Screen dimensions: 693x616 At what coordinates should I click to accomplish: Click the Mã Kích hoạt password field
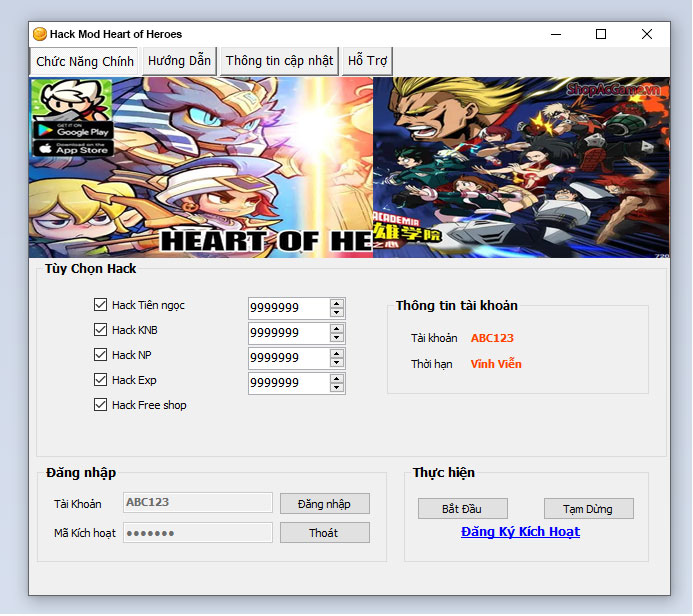(x=197, y=533)
